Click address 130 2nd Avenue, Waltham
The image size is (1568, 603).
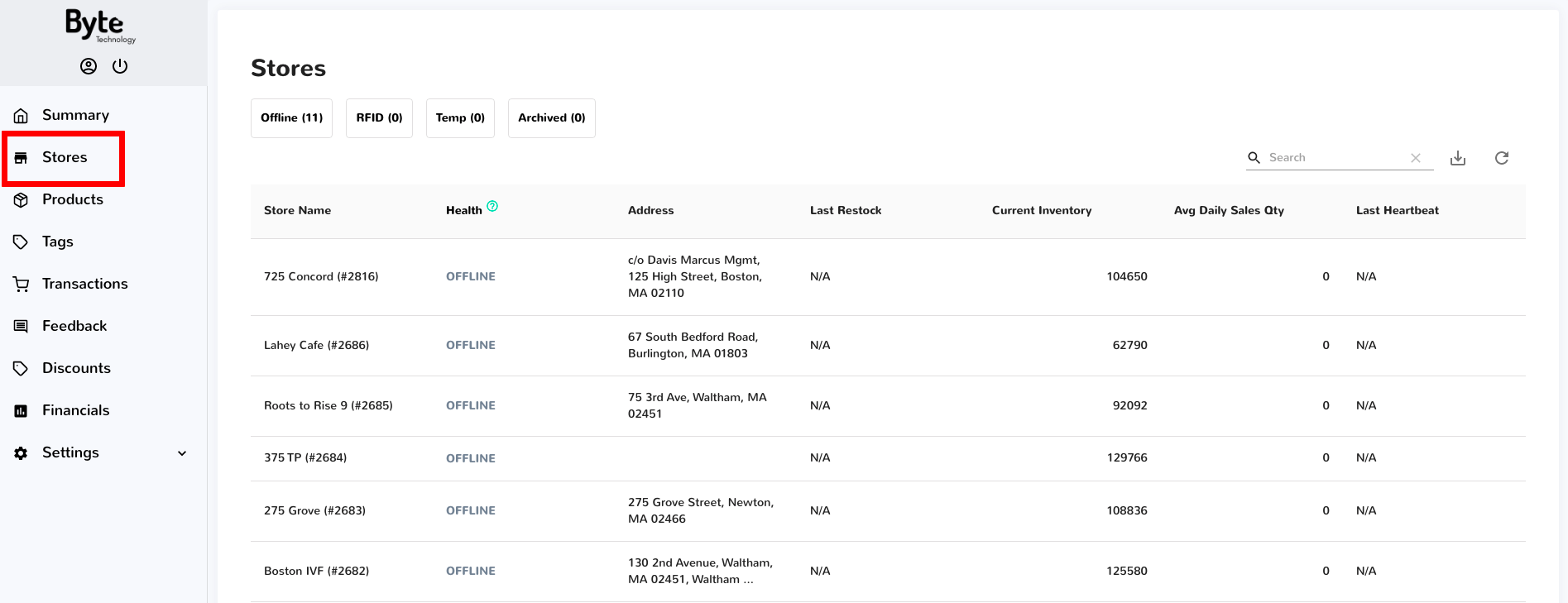[700, 572]
